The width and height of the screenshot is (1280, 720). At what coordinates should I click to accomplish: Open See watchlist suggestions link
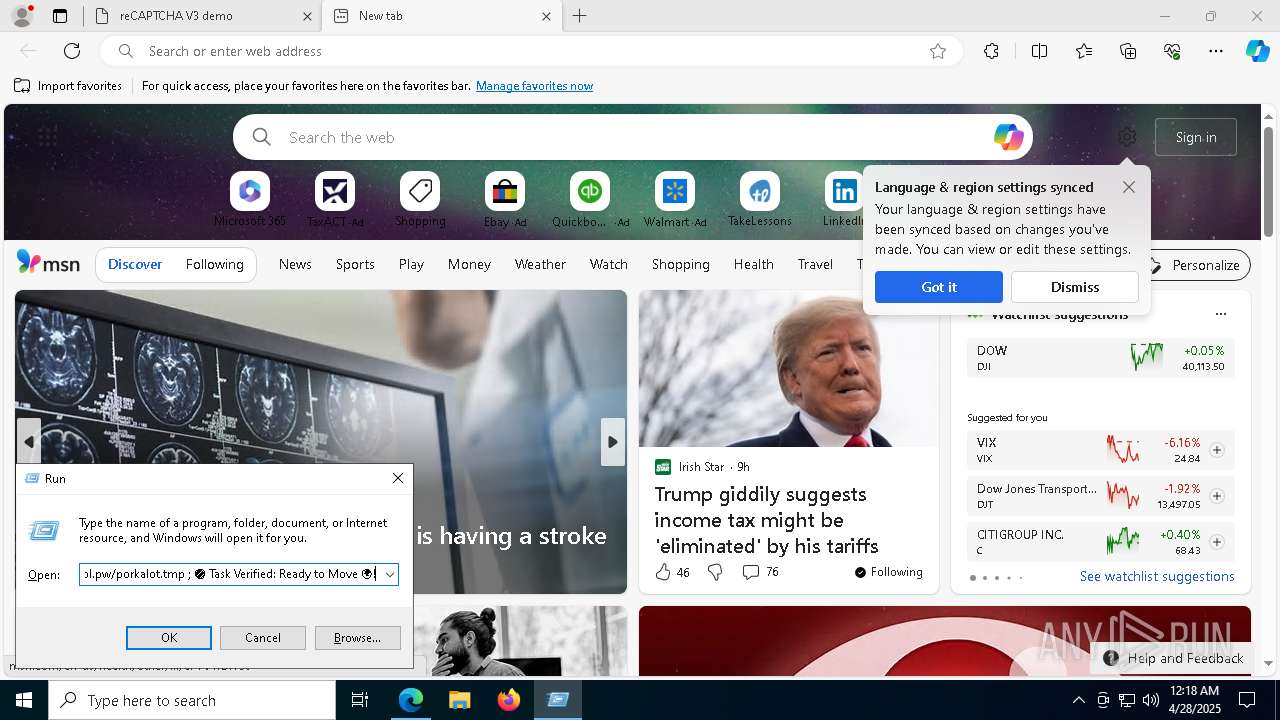1157,576
